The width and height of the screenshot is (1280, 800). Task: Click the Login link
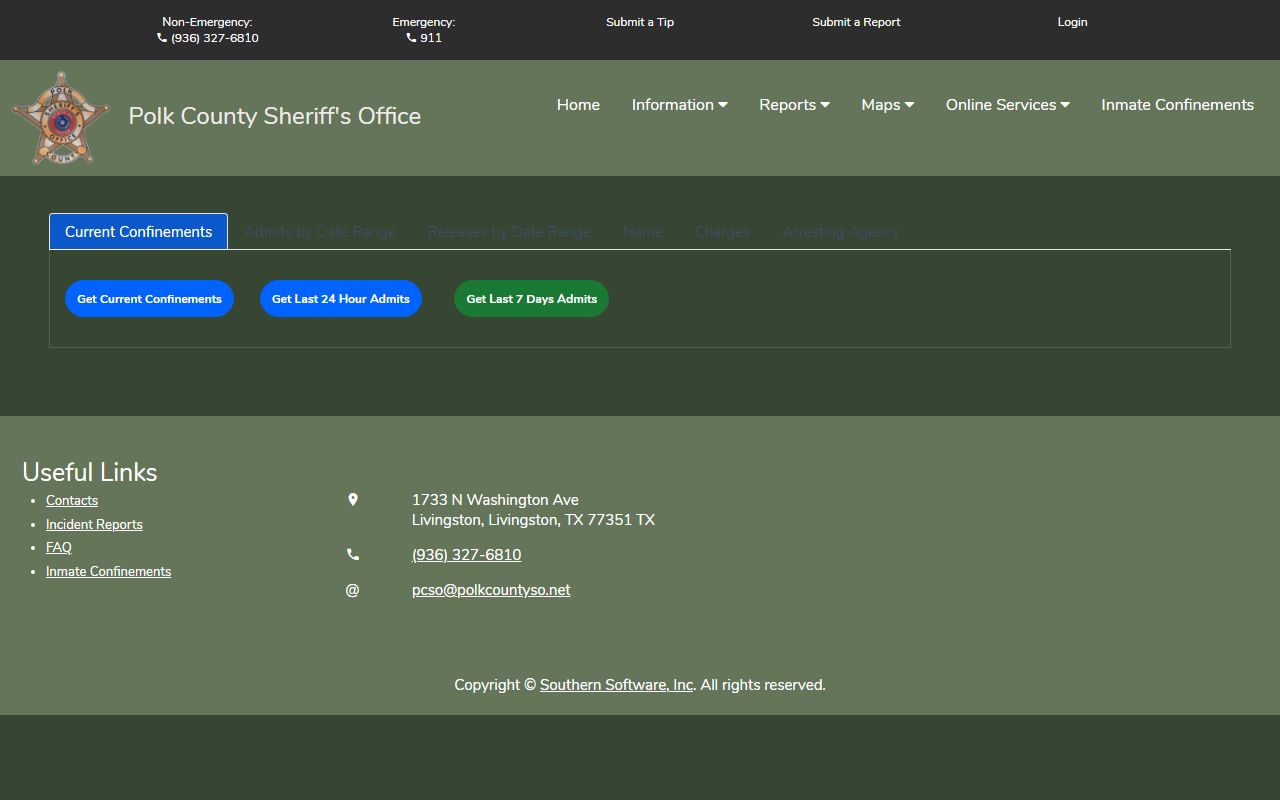[1072, 22]
